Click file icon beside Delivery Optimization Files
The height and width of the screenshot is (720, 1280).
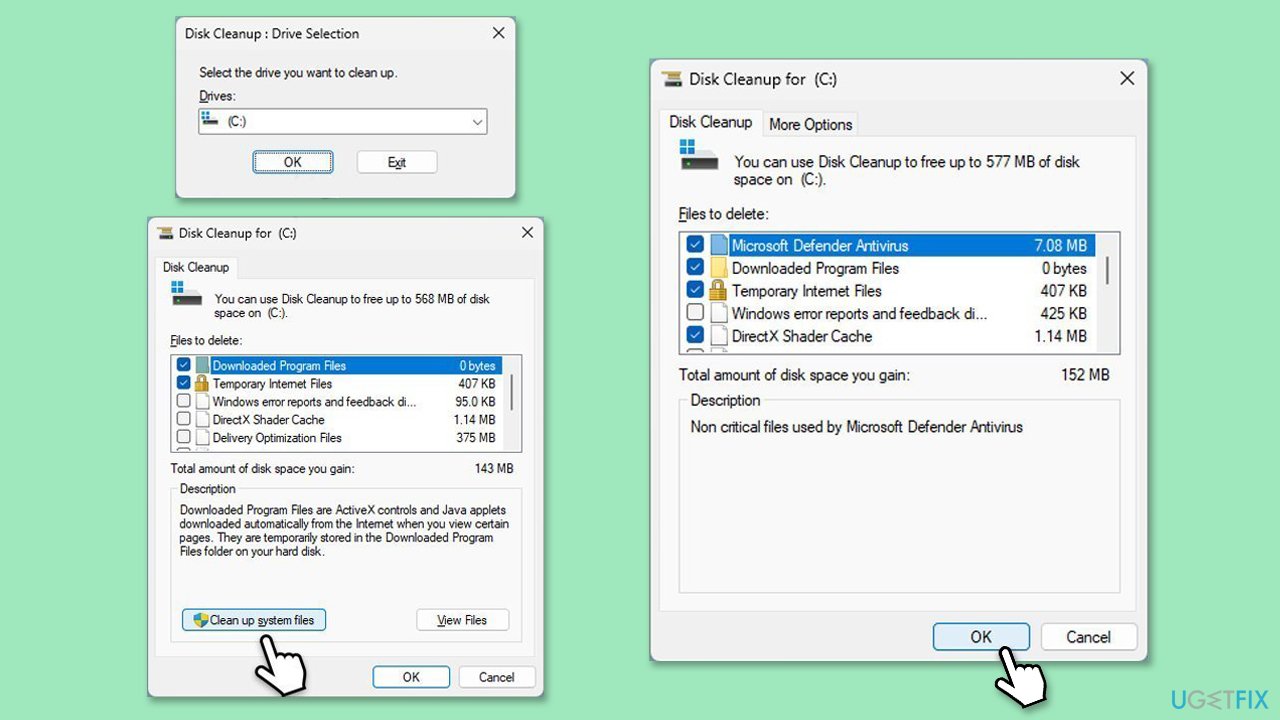[202, 438]
